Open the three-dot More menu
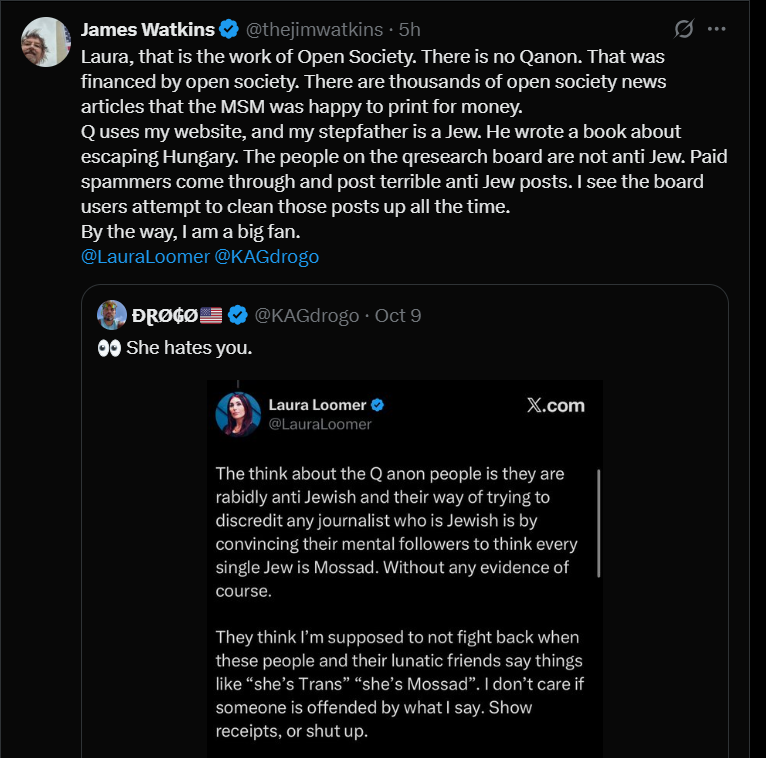The image size is (766, 758). [716, 29]
